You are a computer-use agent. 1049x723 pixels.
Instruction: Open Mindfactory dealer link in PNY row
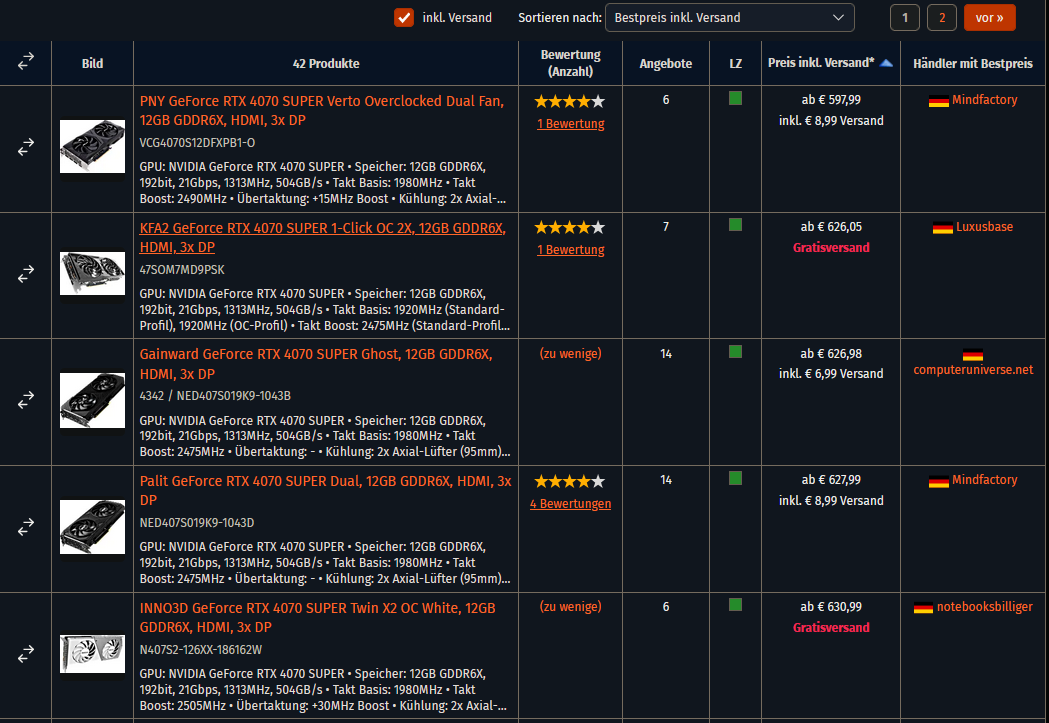pyautogui.click(x=984, y=100)
